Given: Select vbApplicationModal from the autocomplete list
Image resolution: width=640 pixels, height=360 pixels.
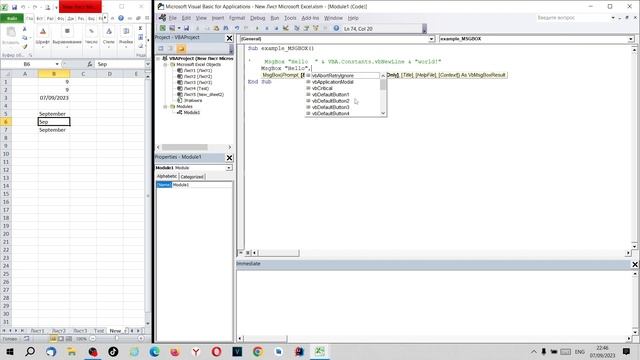Looking at the screenshot, I should click(333, 82).
